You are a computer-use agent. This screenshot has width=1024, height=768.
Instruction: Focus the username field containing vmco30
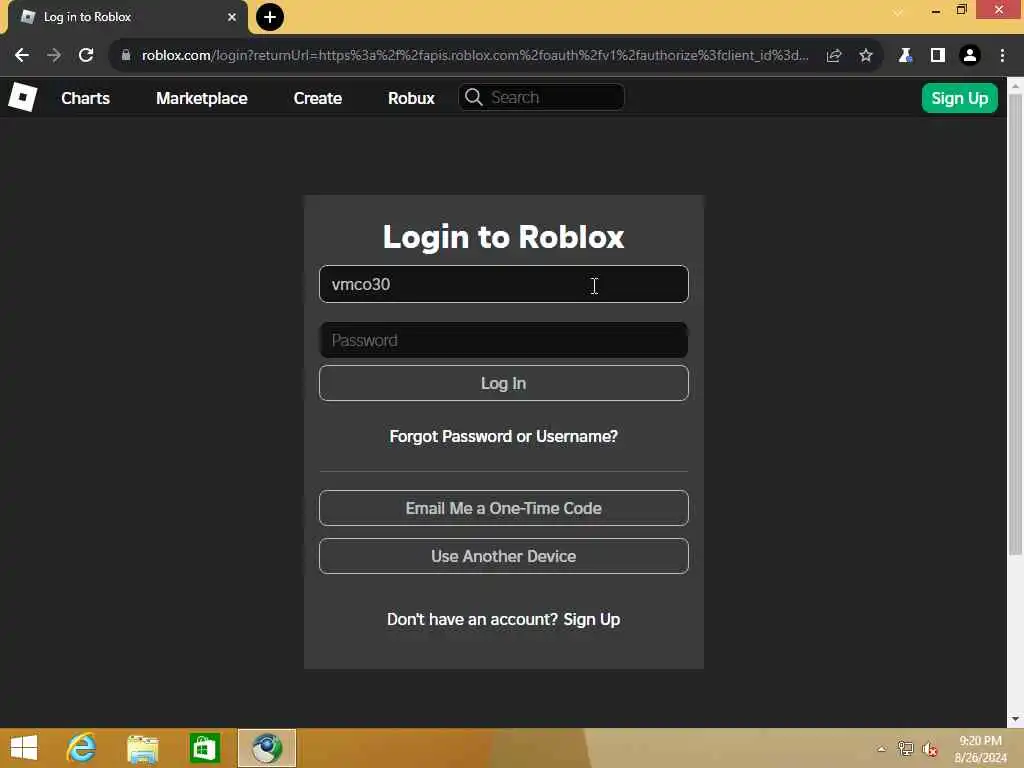point(504,284)
